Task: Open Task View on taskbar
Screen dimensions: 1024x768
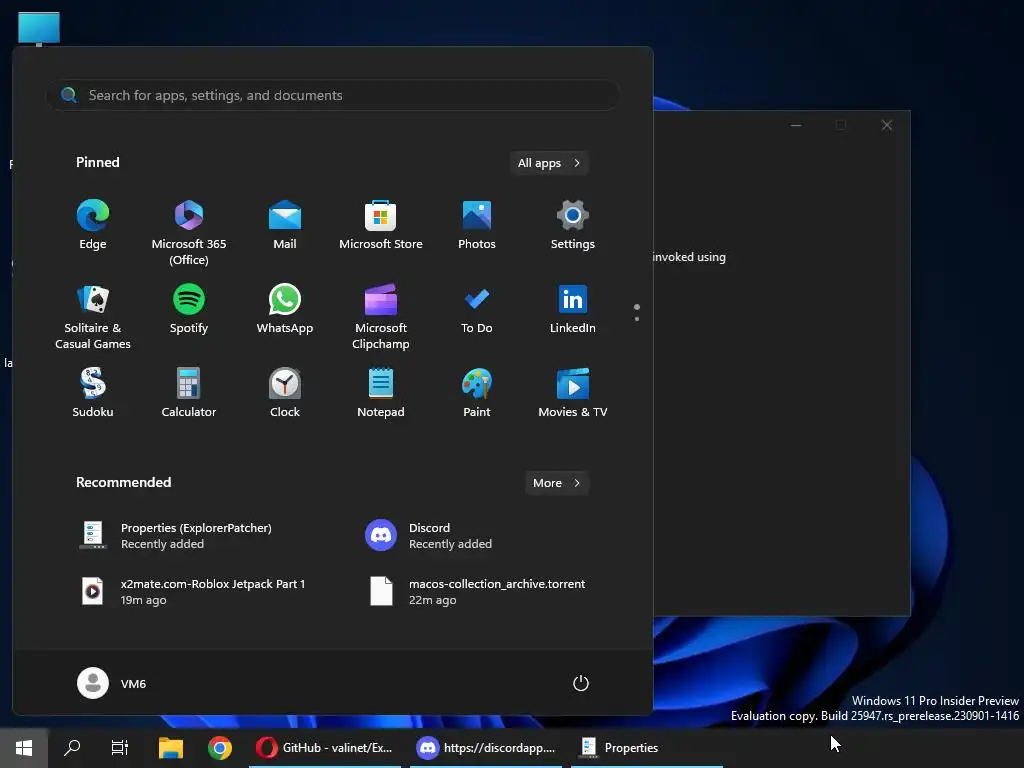Action: tap(120, 748)
